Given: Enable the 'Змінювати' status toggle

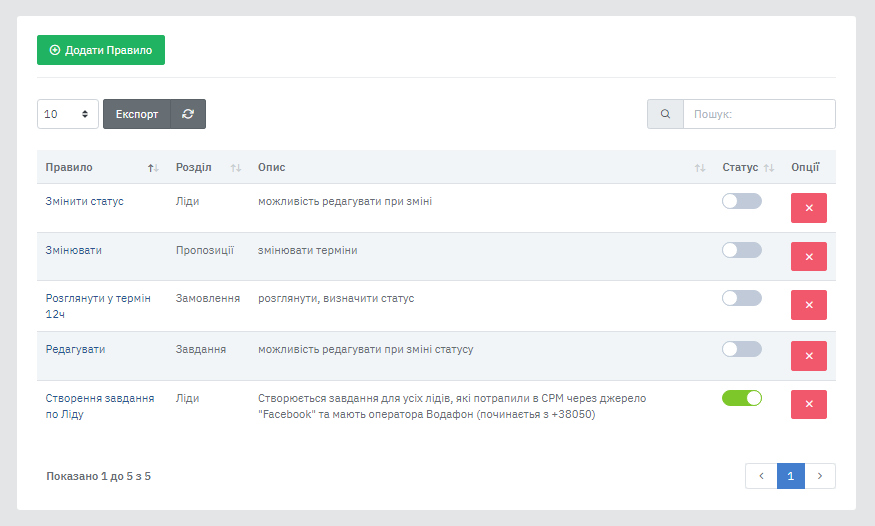Looking at the screenshot, I should pyautogui.click(x=741, y=250).
